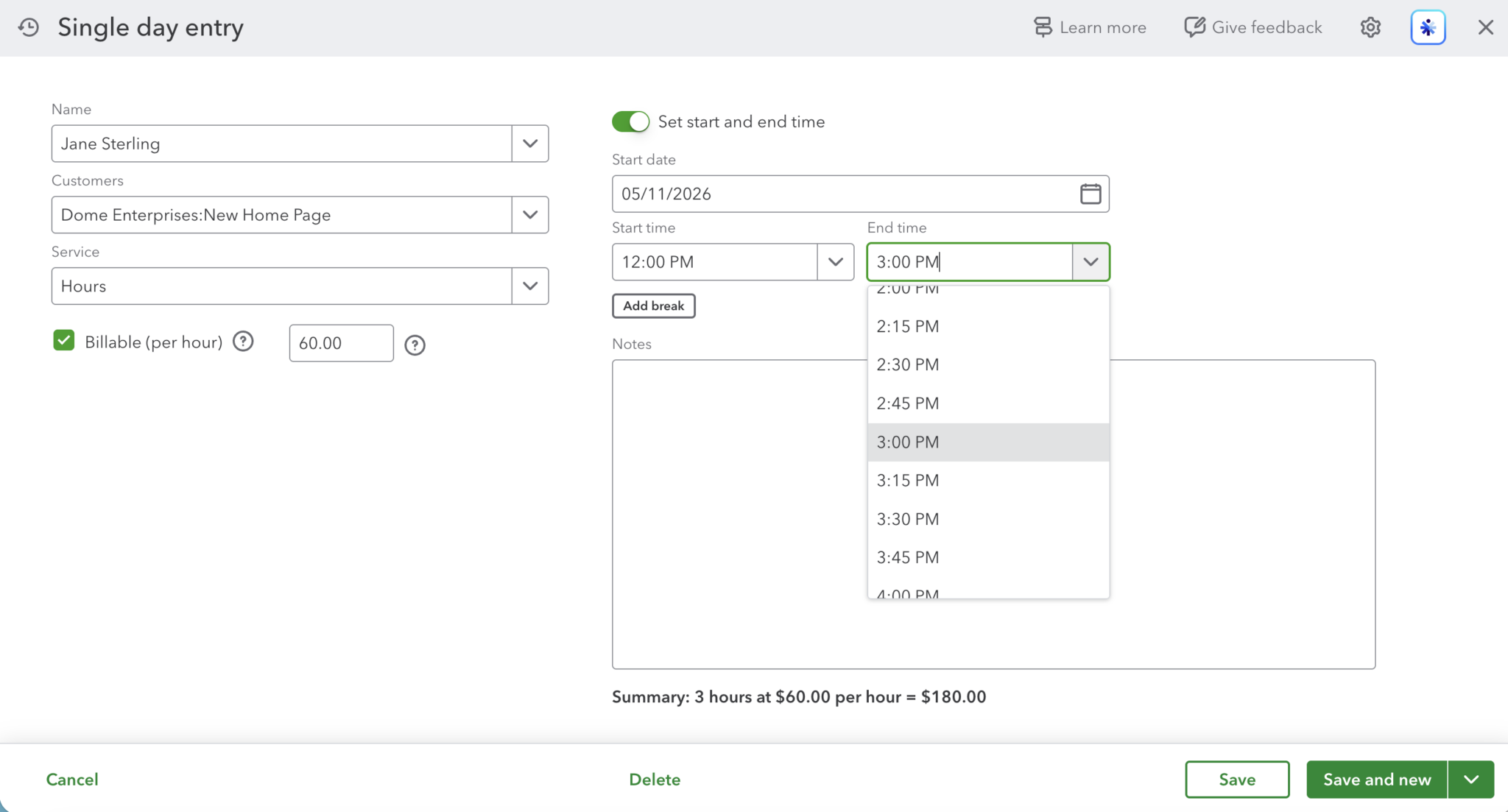Open the recent entries history icon
The image size is (1508, 812).
[29, 27]
